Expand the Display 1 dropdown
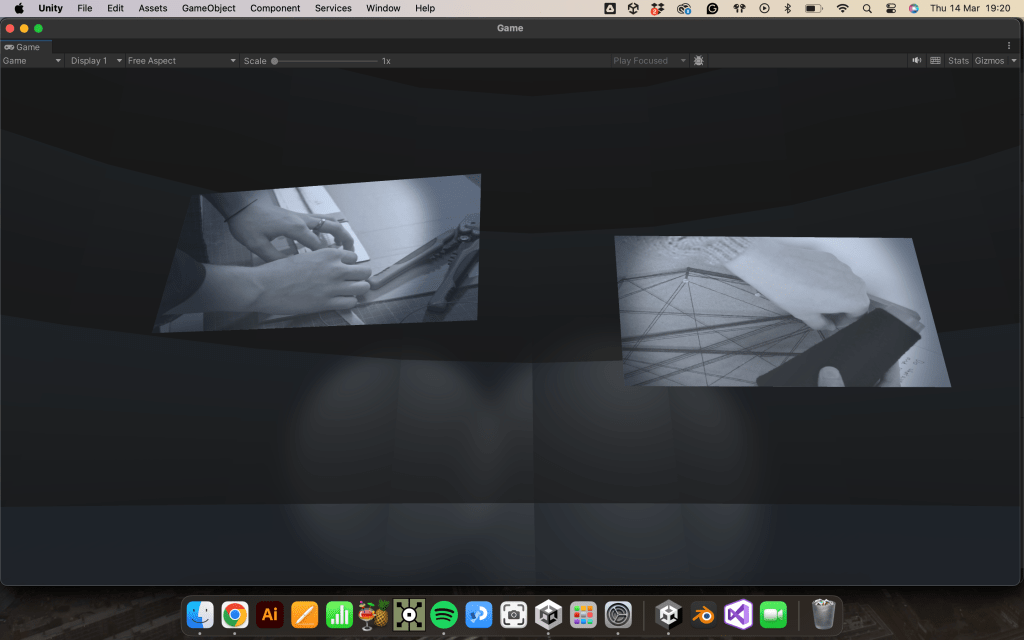Image resolution: width=1024 pixels, height=640 pixels. 96,61
